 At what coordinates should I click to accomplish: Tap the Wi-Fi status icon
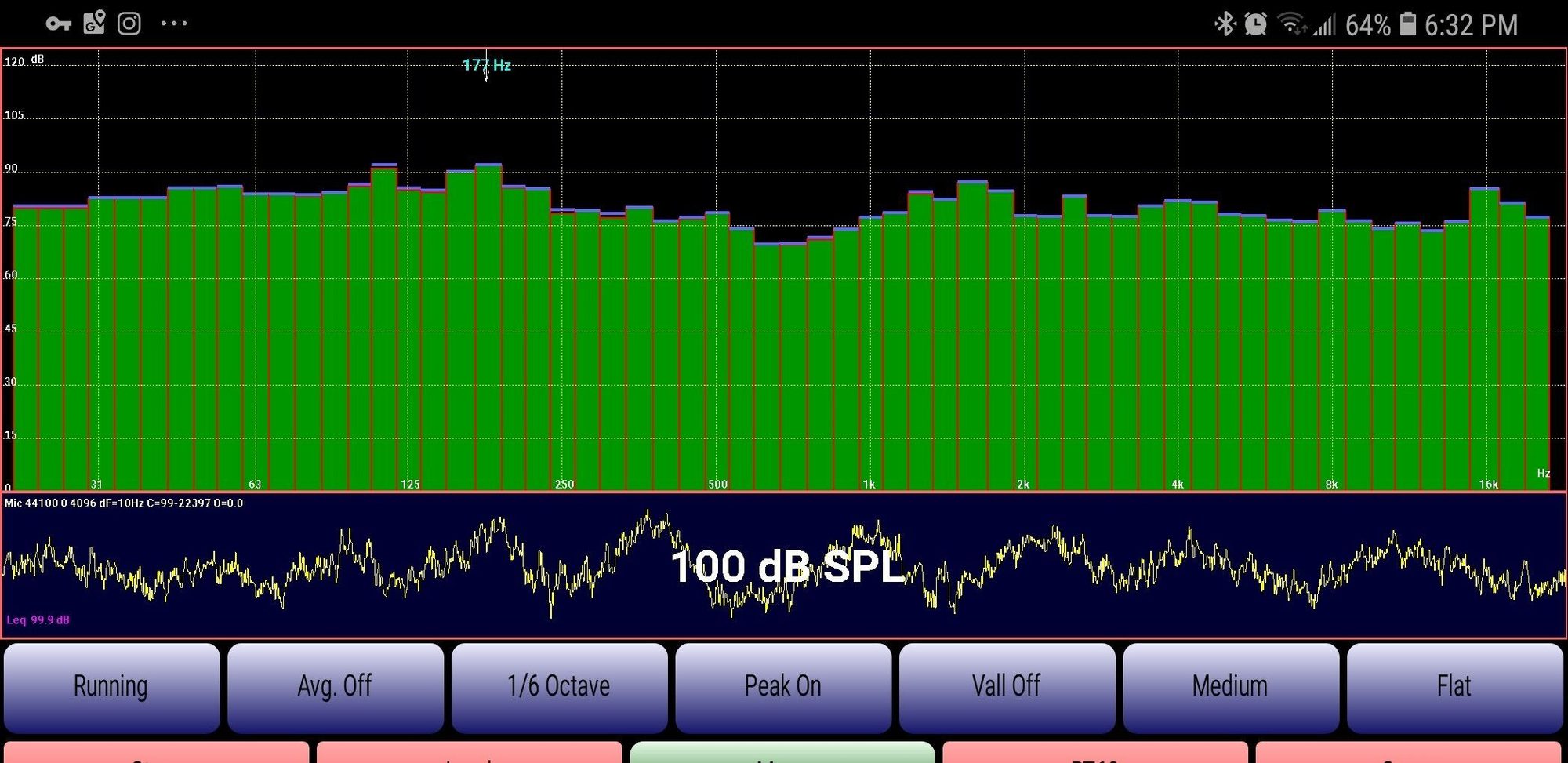(x=1291, y=24)
